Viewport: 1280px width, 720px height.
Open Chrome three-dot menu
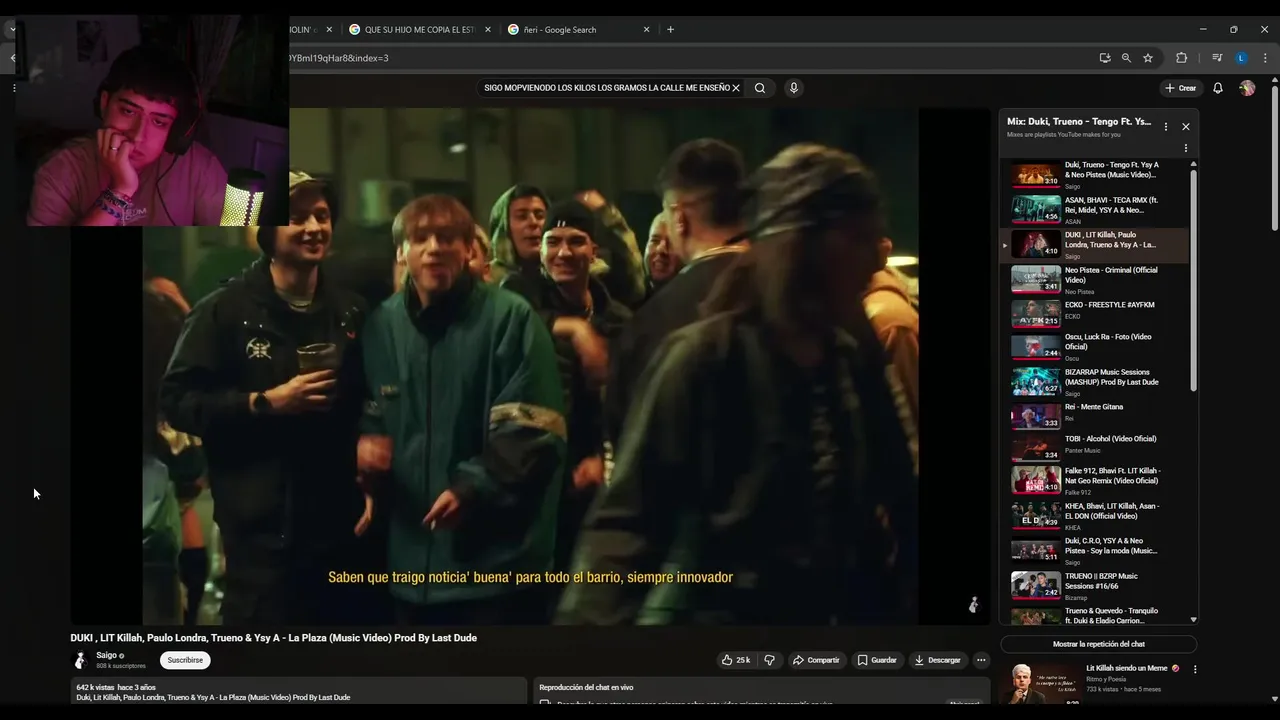click(1265, 58)
